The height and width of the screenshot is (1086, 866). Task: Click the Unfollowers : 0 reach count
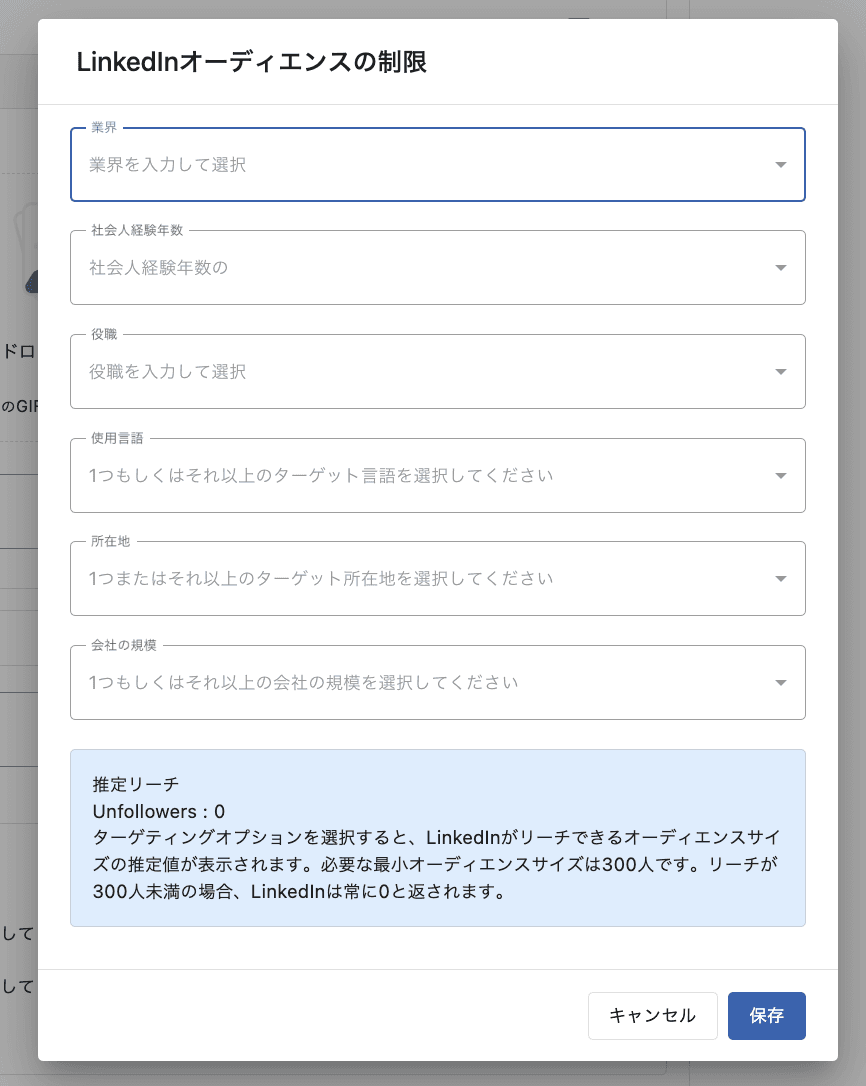[x=158, y=811]
